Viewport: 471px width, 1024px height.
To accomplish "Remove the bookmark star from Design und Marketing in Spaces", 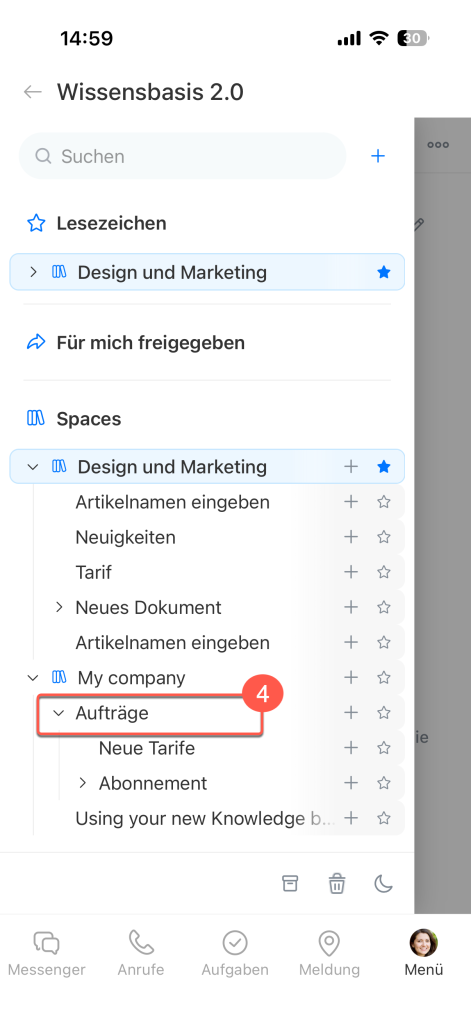I will [x=384, y=466].
